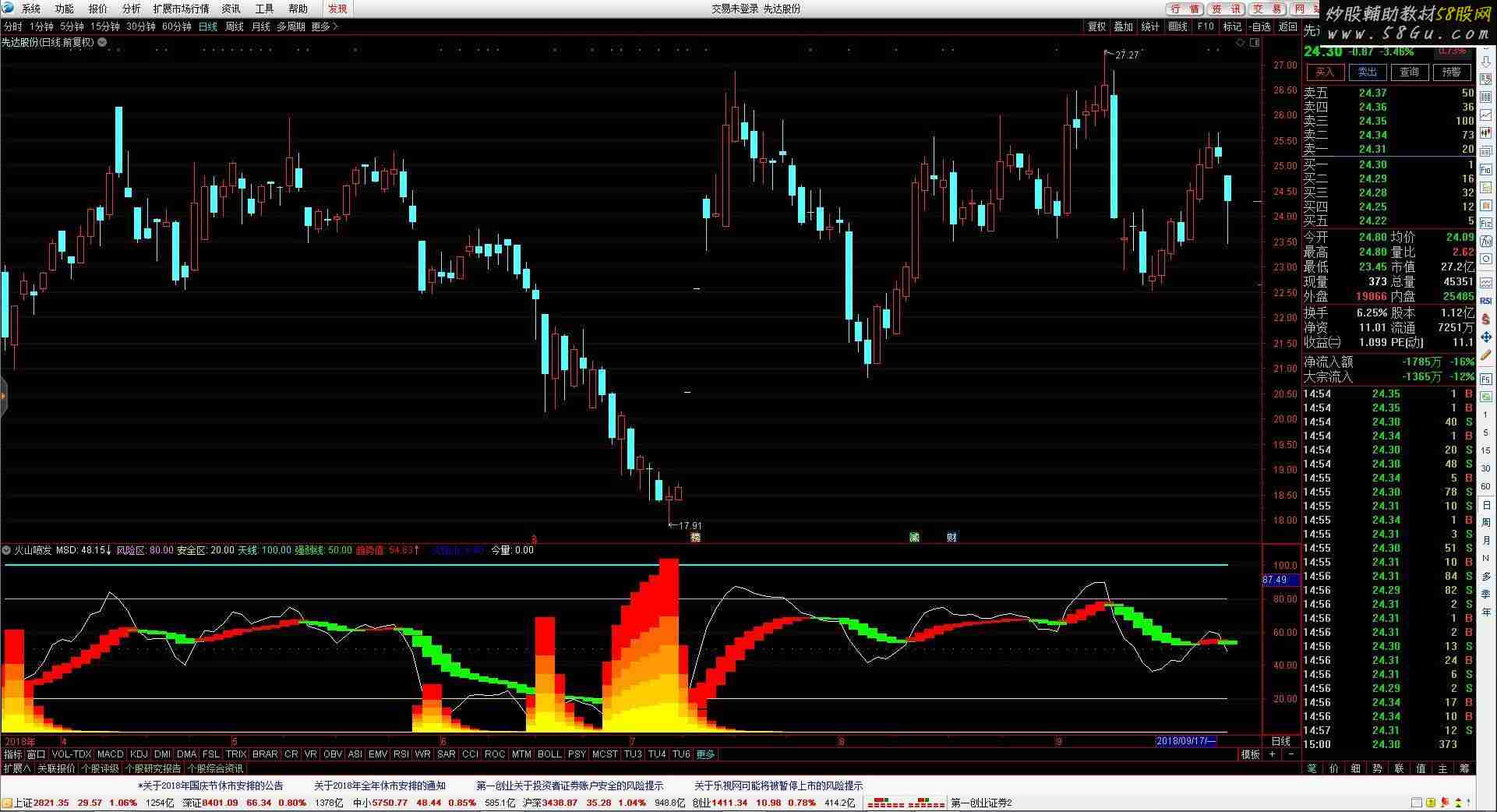Click the green icon below F5 in sidebar

click(x=1485, y=397)
